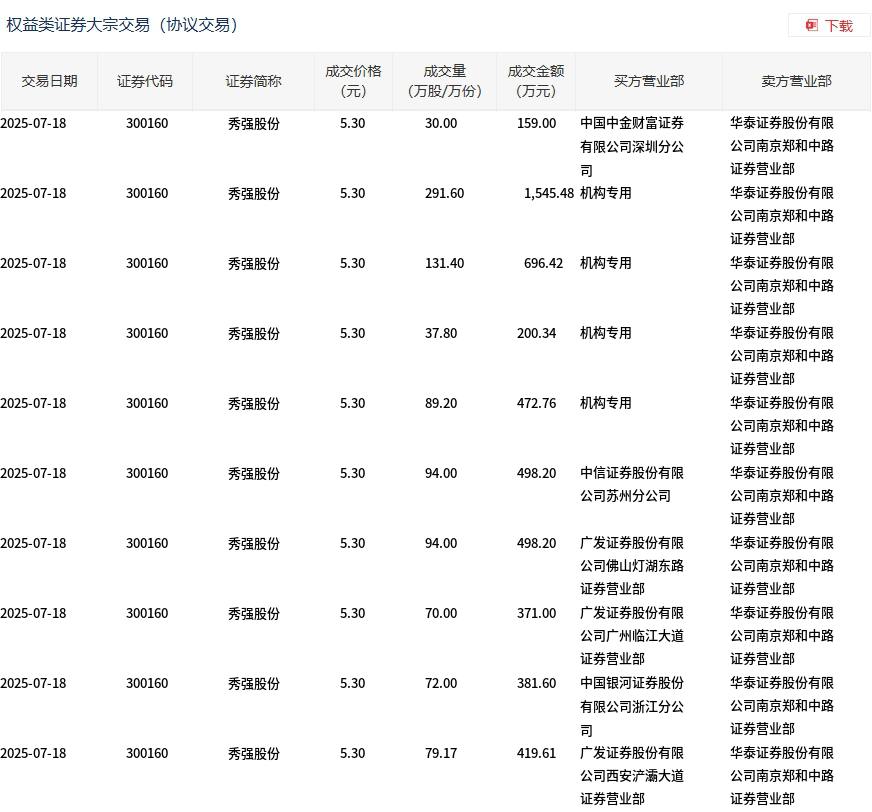
Task: Select the 证券代码 column header
Action: click(x=145, y=82)
